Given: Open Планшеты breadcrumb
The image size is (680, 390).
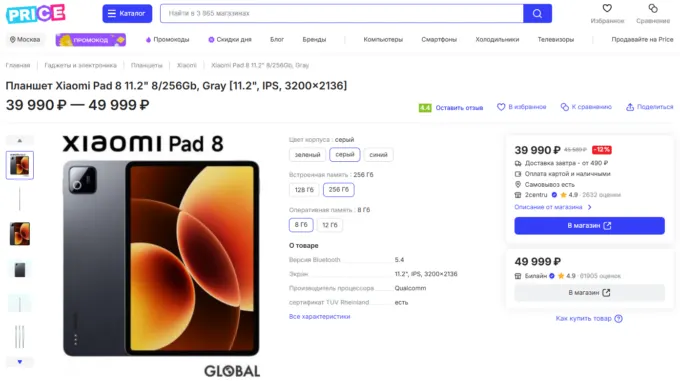Looking at the screenshot, I should pyautogui.click(x=147, y=65).
